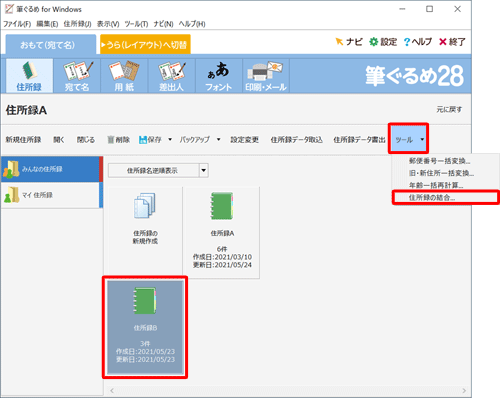Open 設定 gear settings

coord(383,42)
